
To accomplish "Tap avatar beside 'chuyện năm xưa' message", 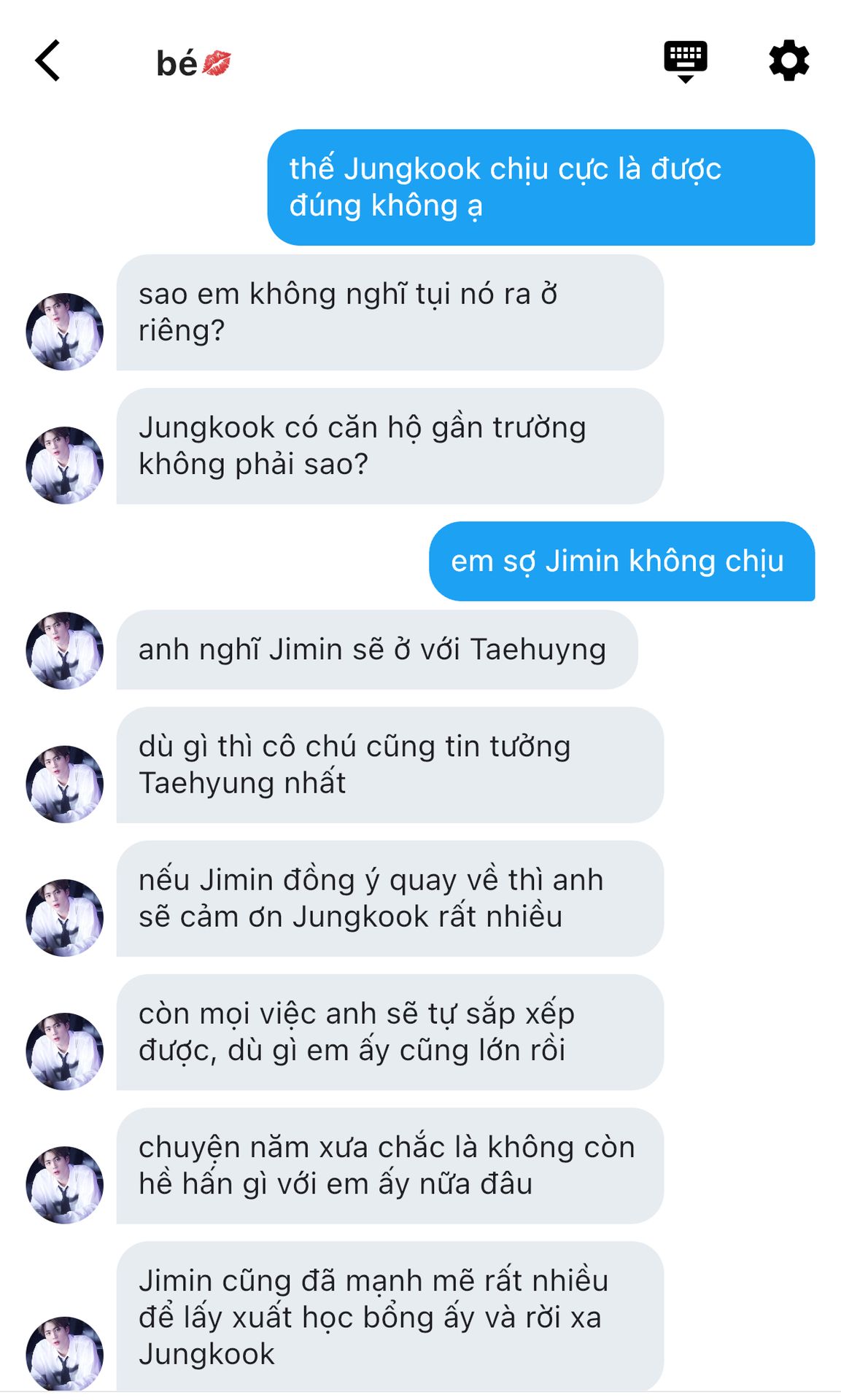I will [x=64, y=1185].
